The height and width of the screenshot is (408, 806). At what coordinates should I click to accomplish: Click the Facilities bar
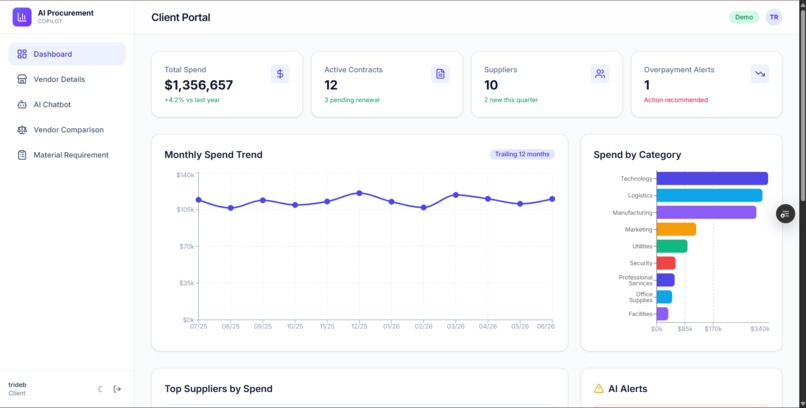[x=662, y=314]
